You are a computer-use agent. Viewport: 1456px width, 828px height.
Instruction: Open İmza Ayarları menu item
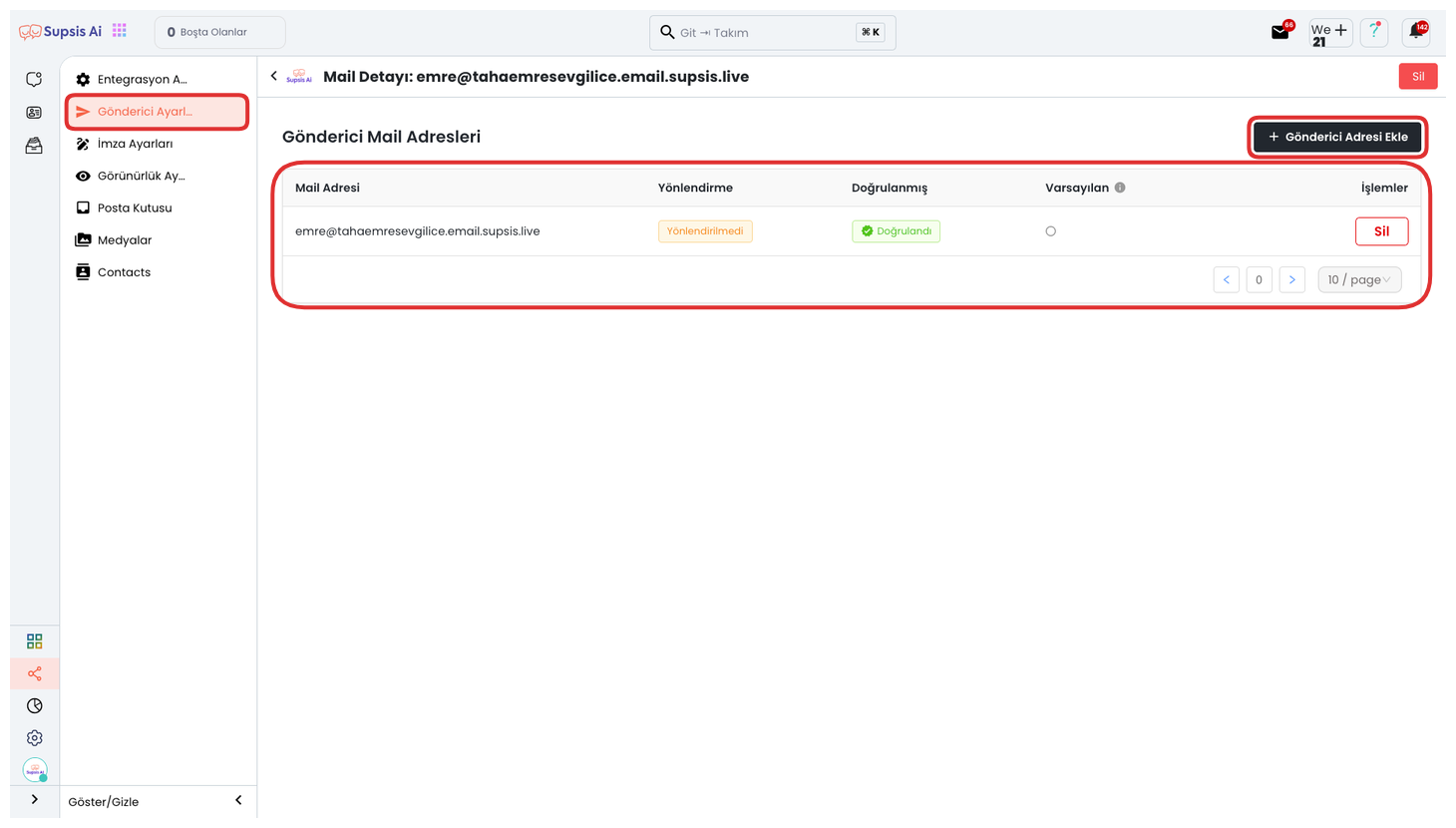(135, 144)
